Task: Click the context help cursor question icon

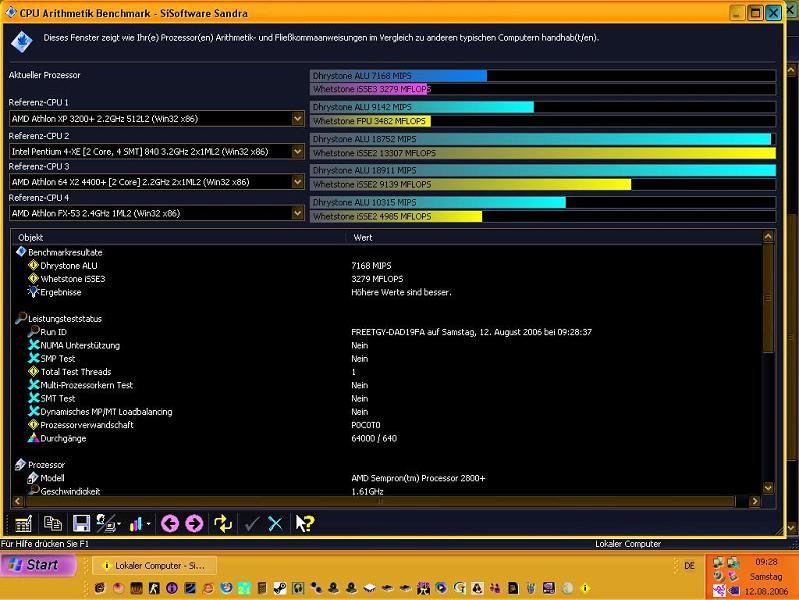Action: (x=305, y=524)
